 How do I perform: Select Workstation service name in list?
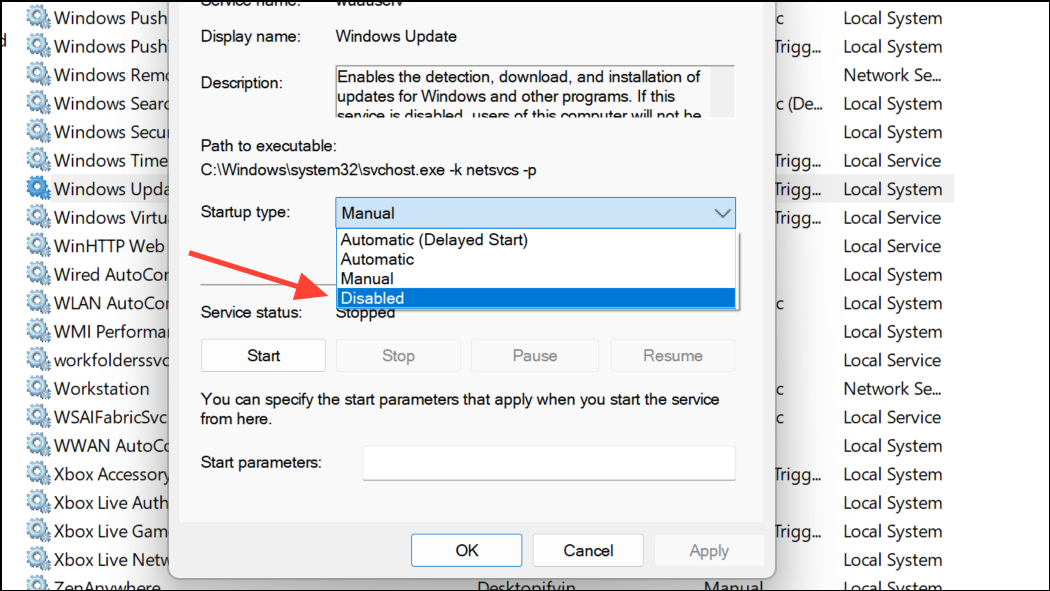pyautogui.click(x=101, y=388)
